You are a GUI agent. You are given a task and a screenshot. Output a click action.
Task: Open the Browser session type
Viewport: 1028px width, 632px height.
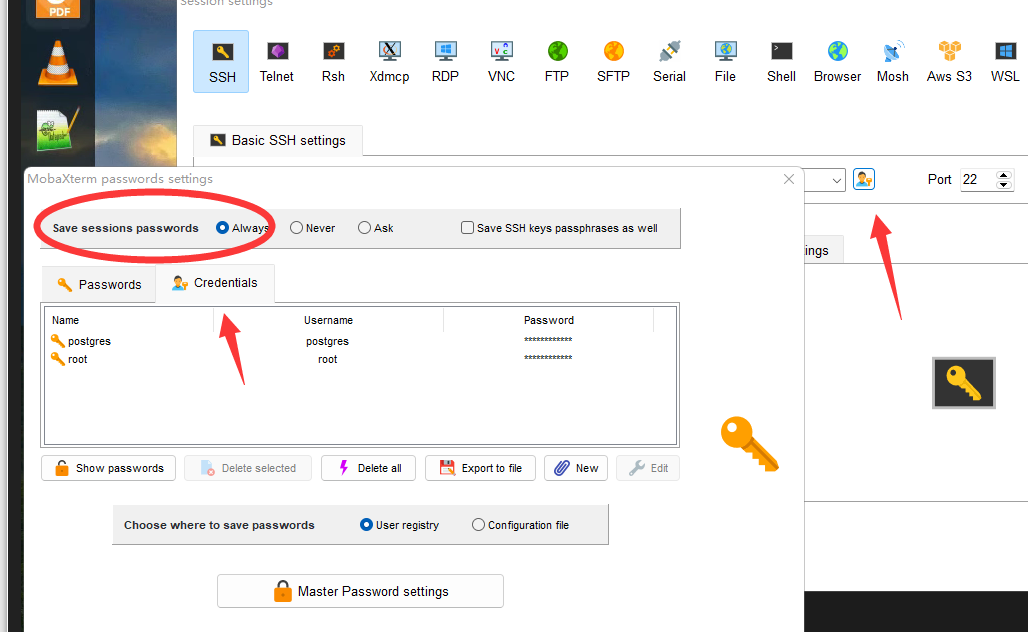pyautogui.click(x=837, y=62)
